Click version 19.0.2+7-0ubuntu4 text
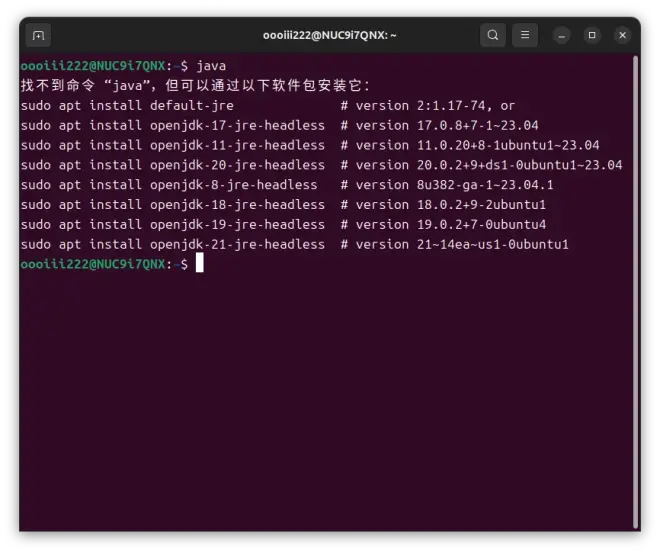660x553 pixels. coord(451,224)
